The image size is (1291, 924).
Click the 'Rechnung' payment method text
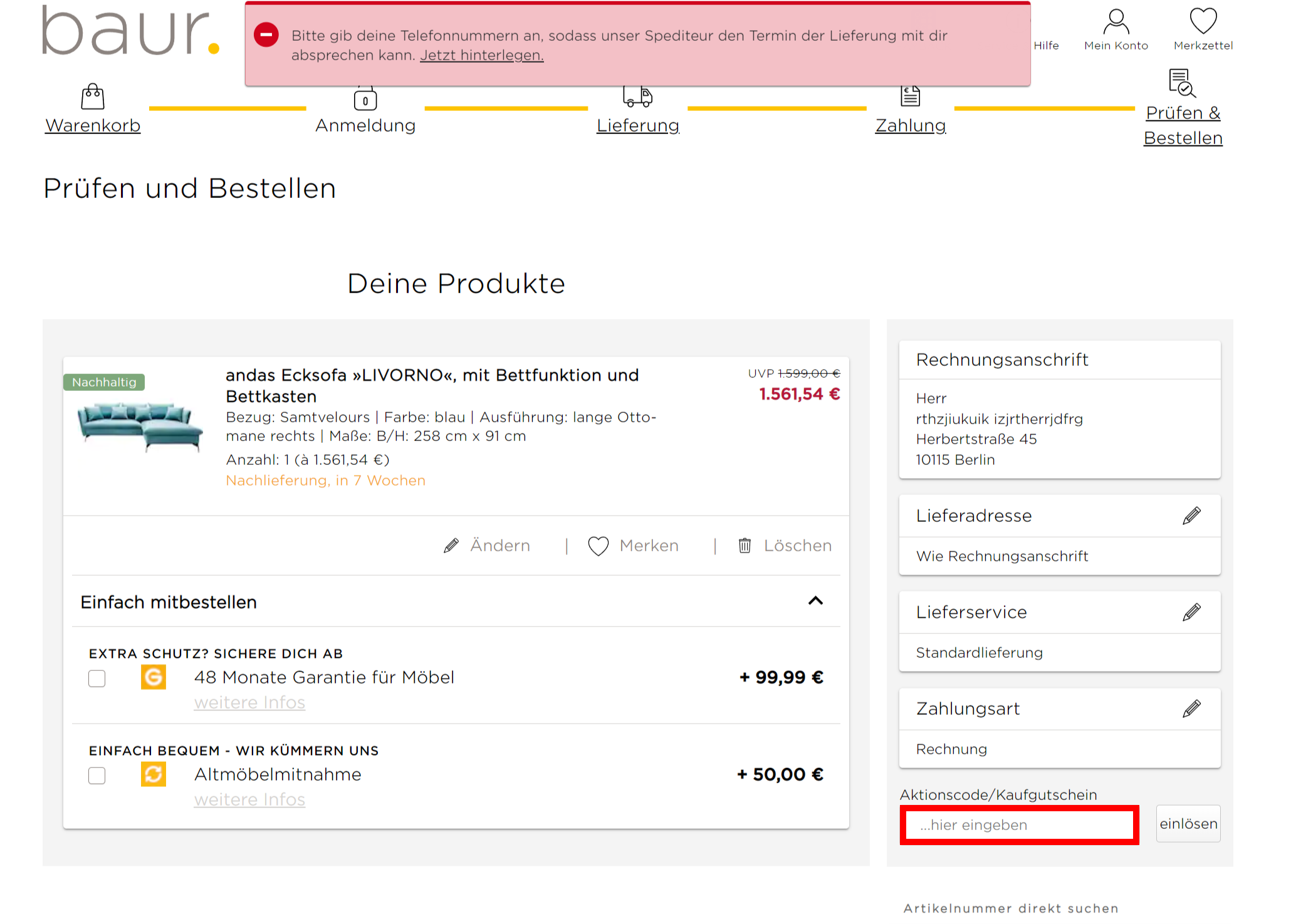click(951, 749)
